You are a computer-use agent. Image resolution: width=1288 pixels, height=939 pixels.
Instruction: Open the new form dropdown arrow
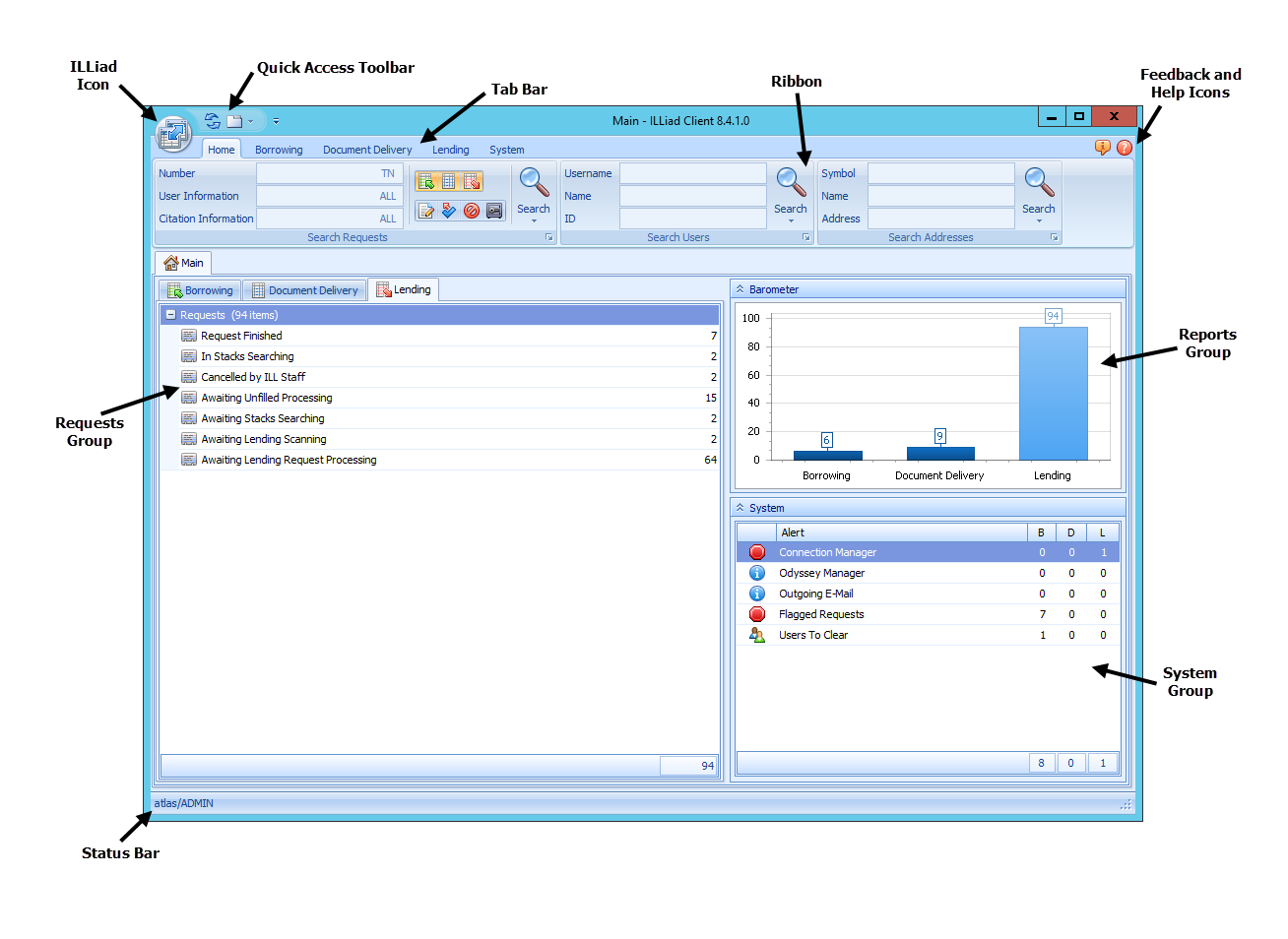coord(250,121)
